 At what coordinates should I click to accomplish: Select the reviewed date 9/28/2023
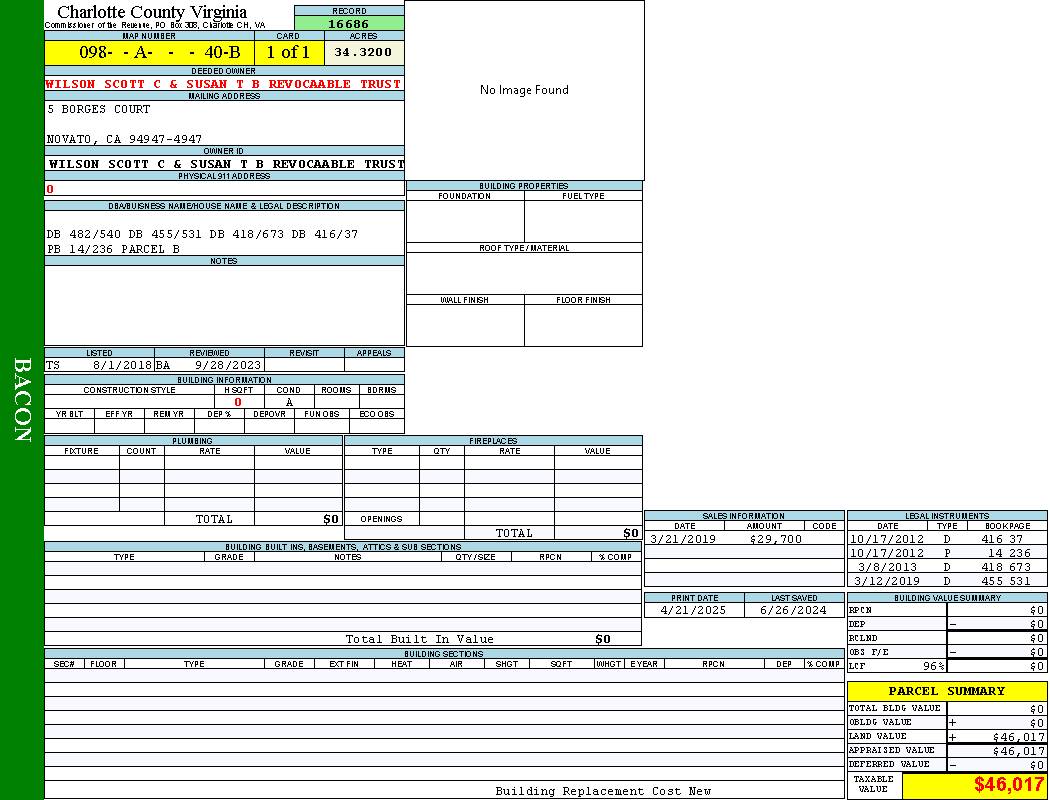227,366
